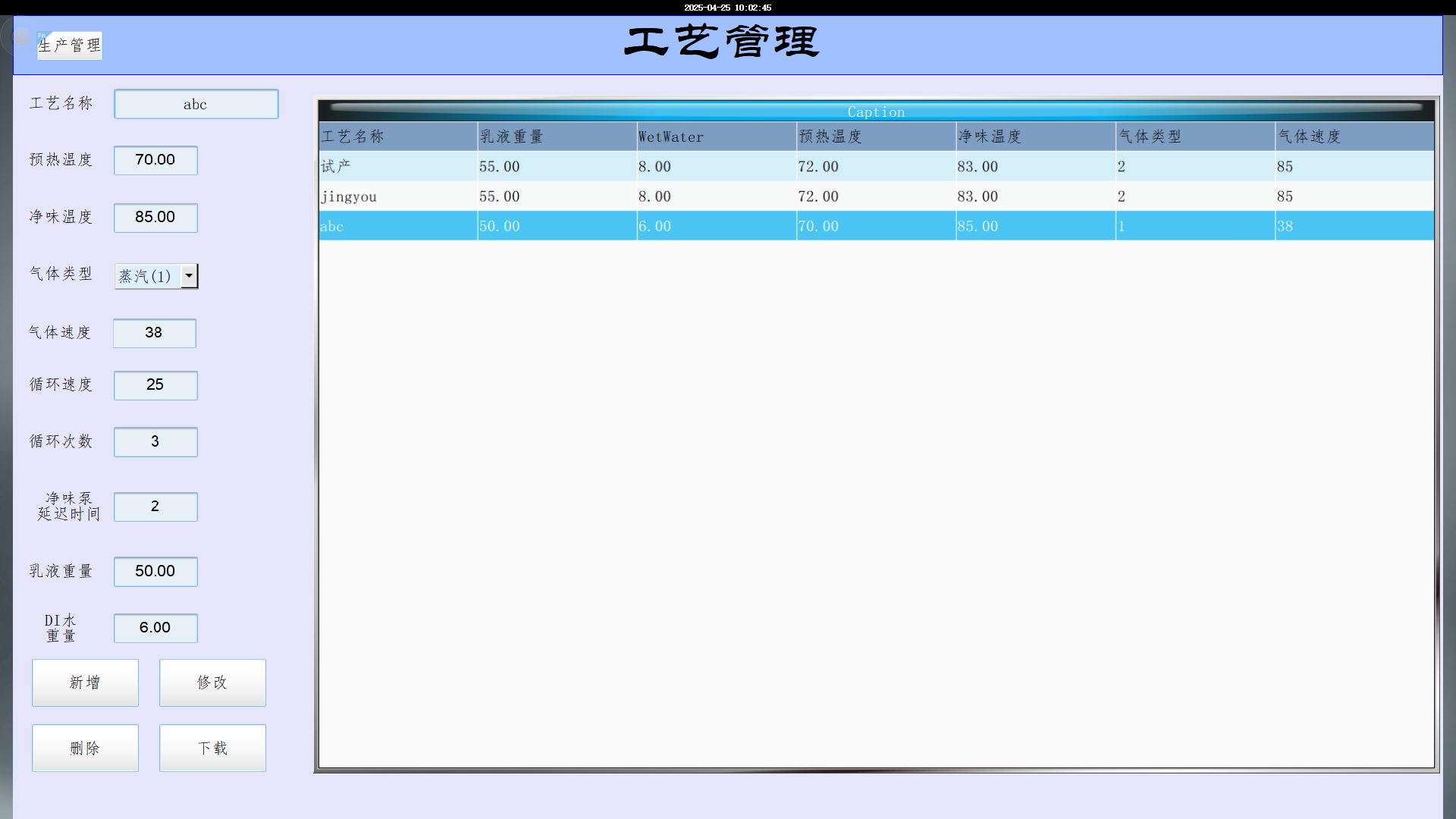Click the DI水重量 field showing 6.00
This screenshot has width=1456, height=819.
[155, 628]
